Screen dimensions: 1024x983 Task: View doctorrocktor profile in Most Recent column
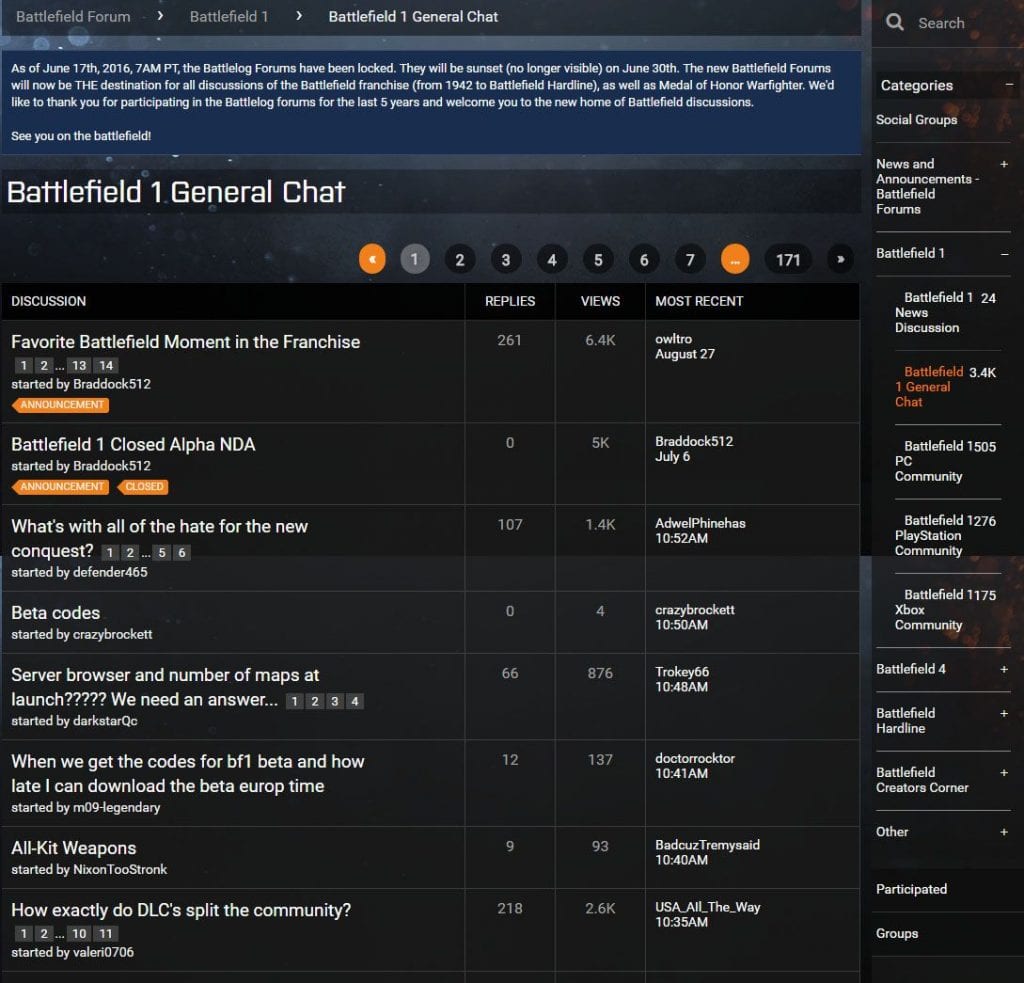(695, 758)
